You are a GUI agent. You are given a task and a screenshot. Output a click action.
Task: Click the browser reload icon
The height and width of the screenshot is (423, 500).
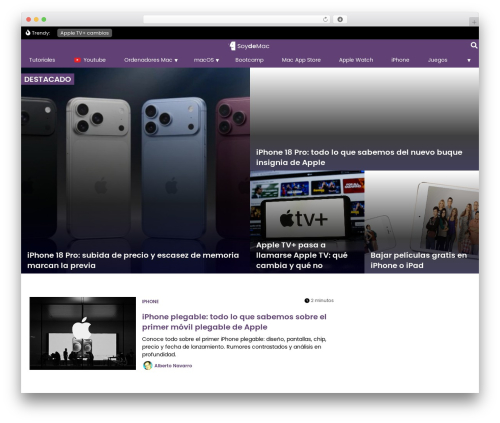pyautogui.click(x=325, y=19)
